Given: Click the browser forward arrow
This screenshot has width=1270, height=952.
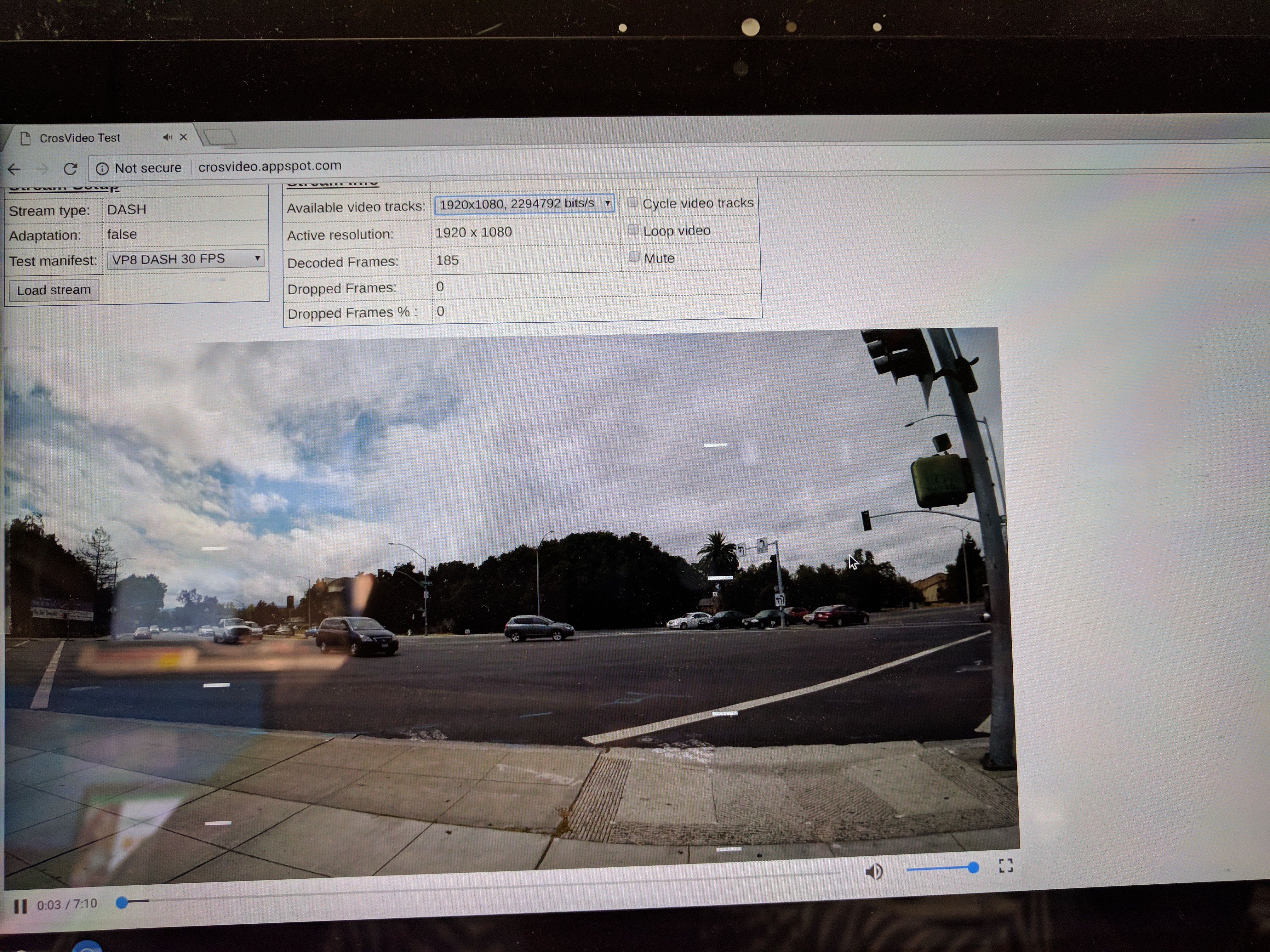Looking at the screenshot, I should point(42,169).
